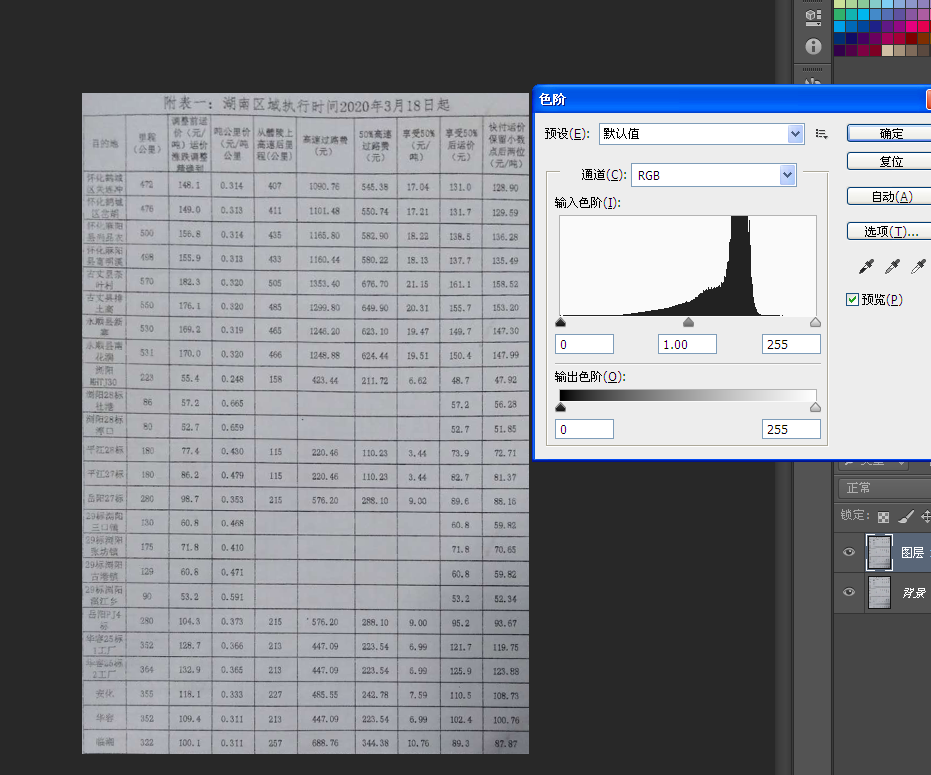Pick the lightest beige color swatch
This screenshot has width=931, height=775.
pyautogui.click(x=888, y=50)
